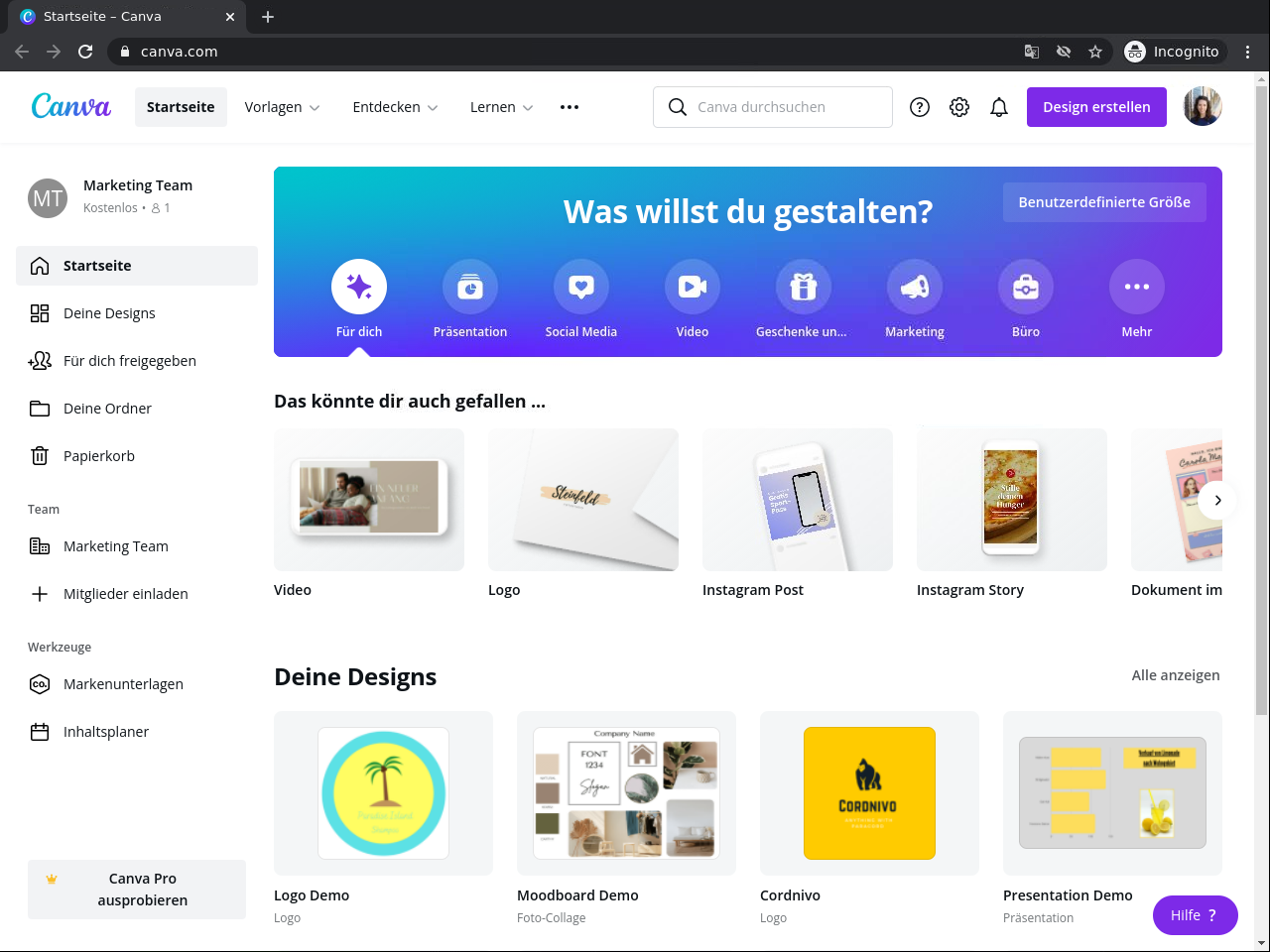Click the Incognito profile indicator

click(1176, 52)
